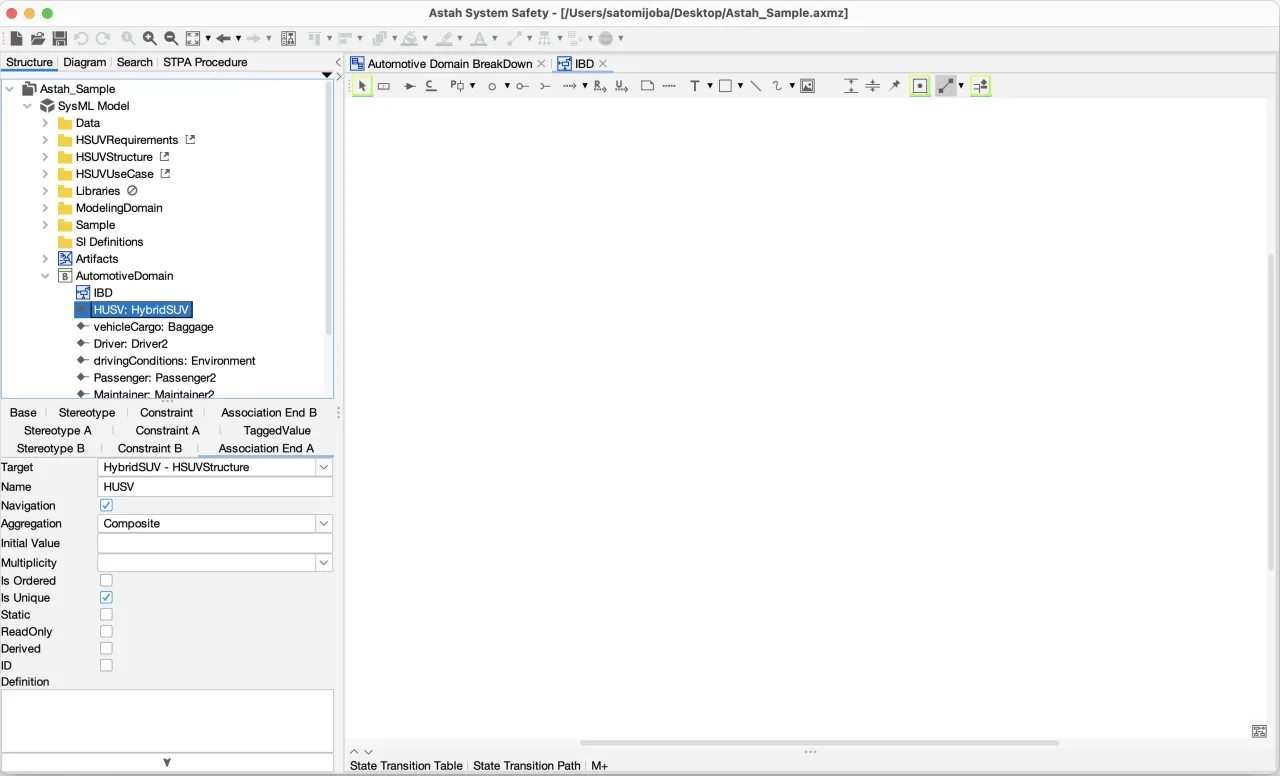Viewport: 1280px width, 776px height.
Task: Open the diagram list icon in the main toolbar
Action: [288, 38]
